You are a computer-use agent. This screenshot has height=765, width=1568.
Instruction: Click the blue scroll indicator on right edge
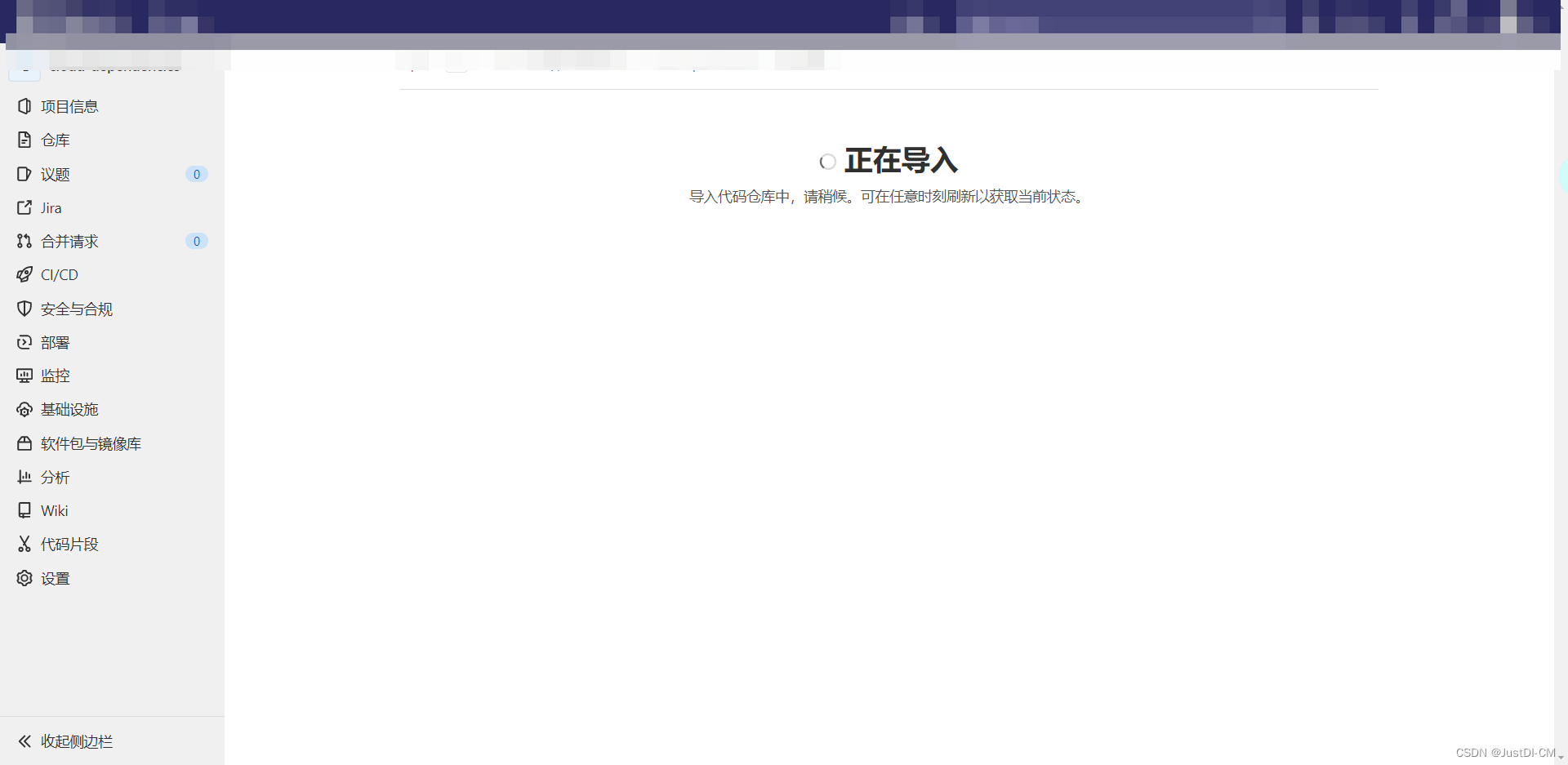1562,175
